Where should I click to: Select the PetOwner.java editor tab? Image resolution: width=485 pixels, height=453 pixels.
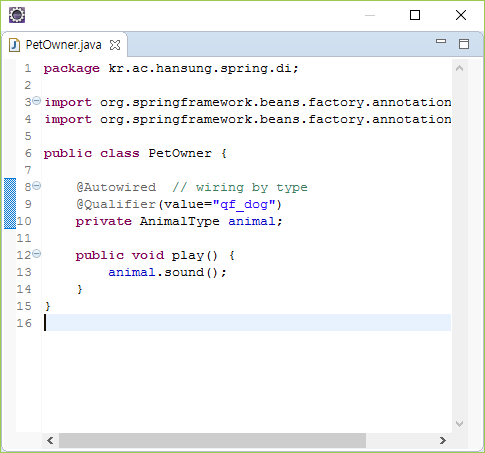[63, 45]
